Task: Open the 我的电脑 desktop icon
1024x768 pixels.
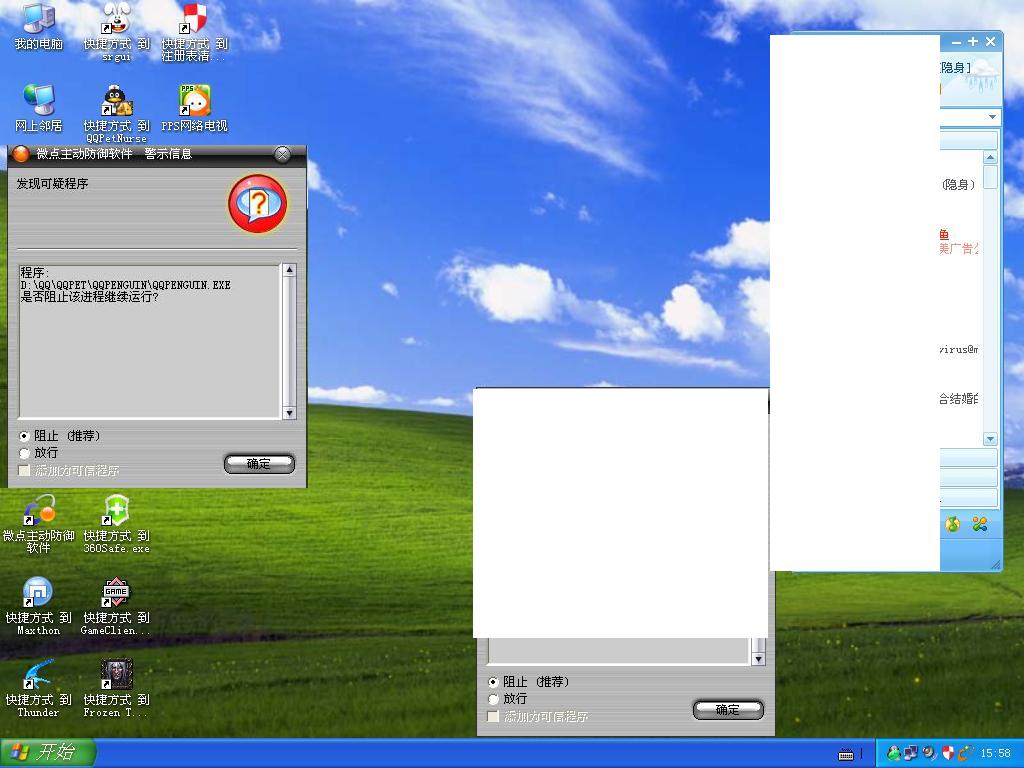Action: click(39, 27)
